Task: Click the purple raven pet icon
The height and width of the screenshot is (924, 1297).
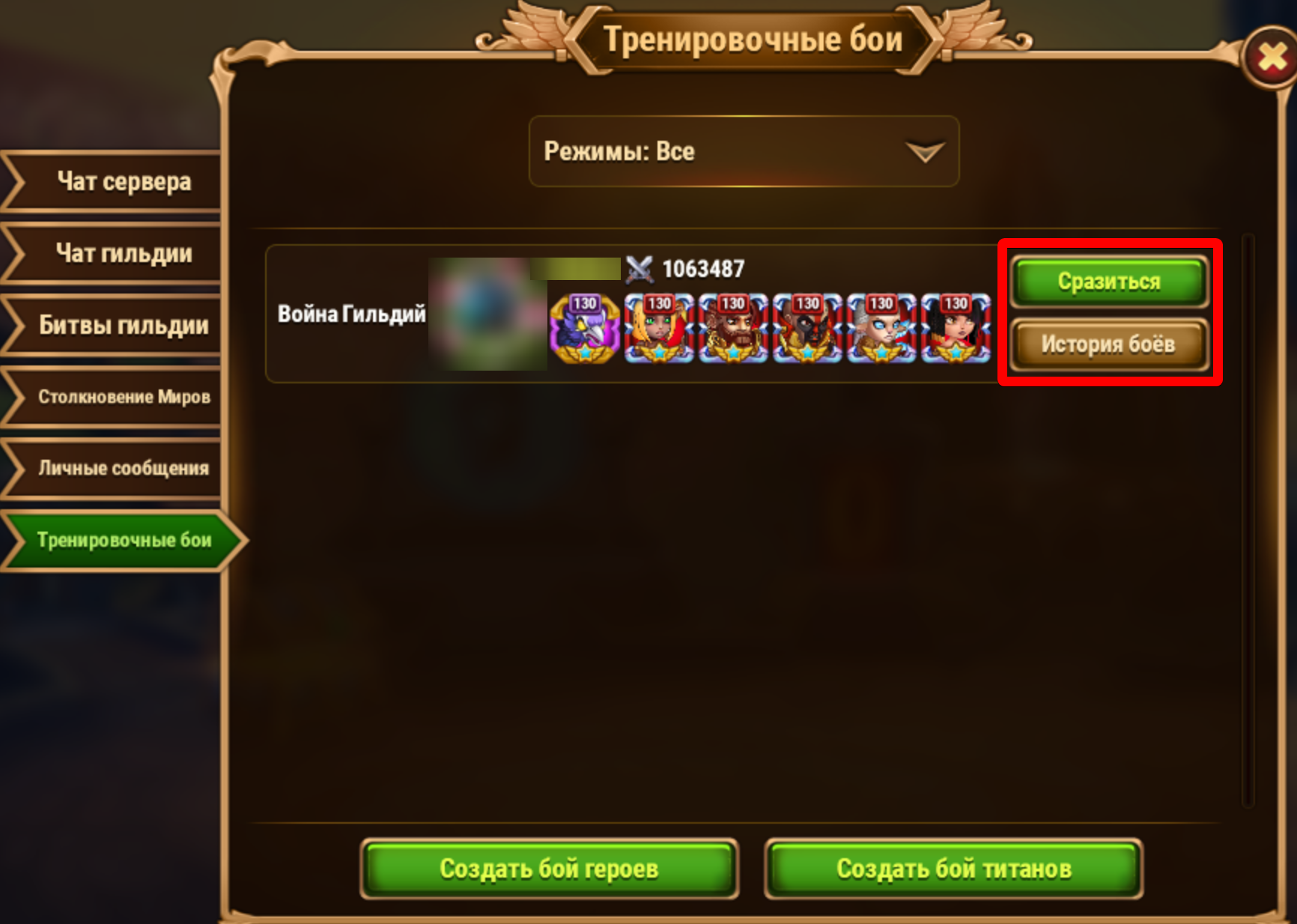Action: tap(585, 329)
